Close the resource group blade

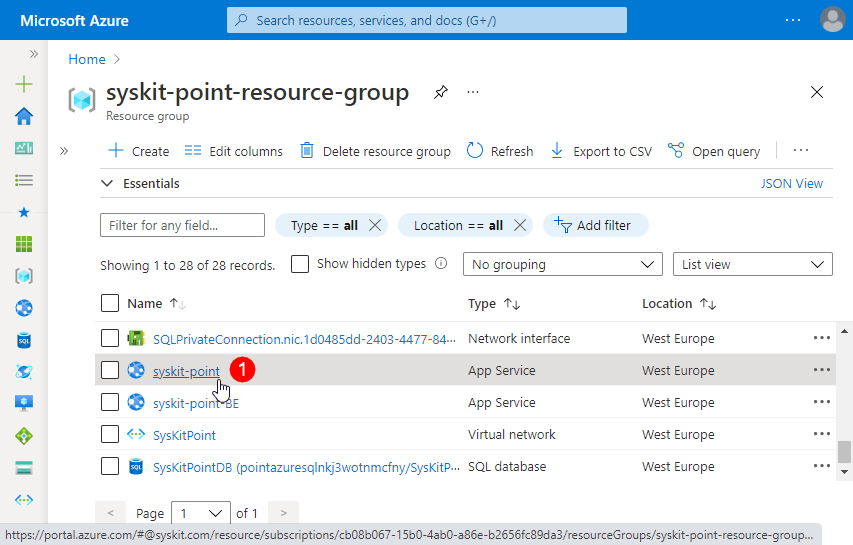pyautogui.click(x=817, y=92)
